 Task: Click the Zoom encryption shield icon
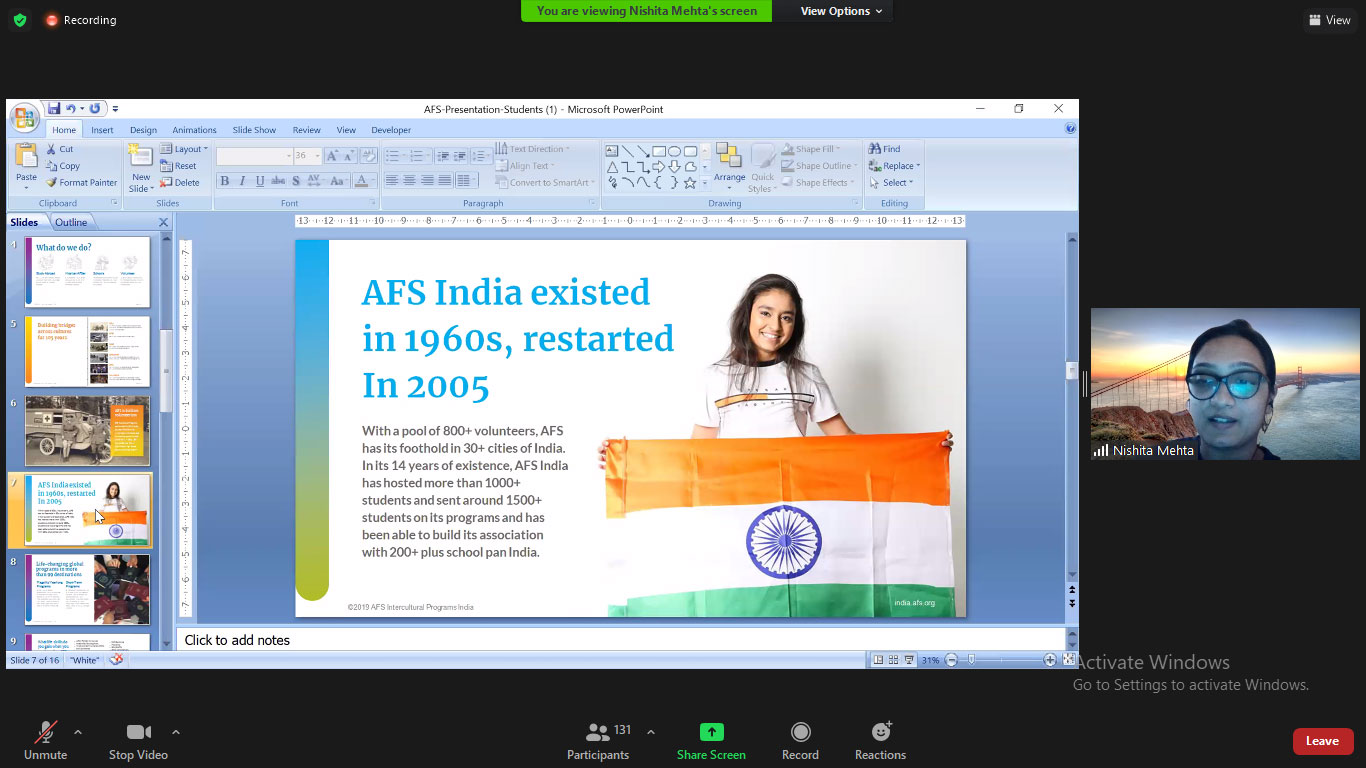[x=20, y=20]
